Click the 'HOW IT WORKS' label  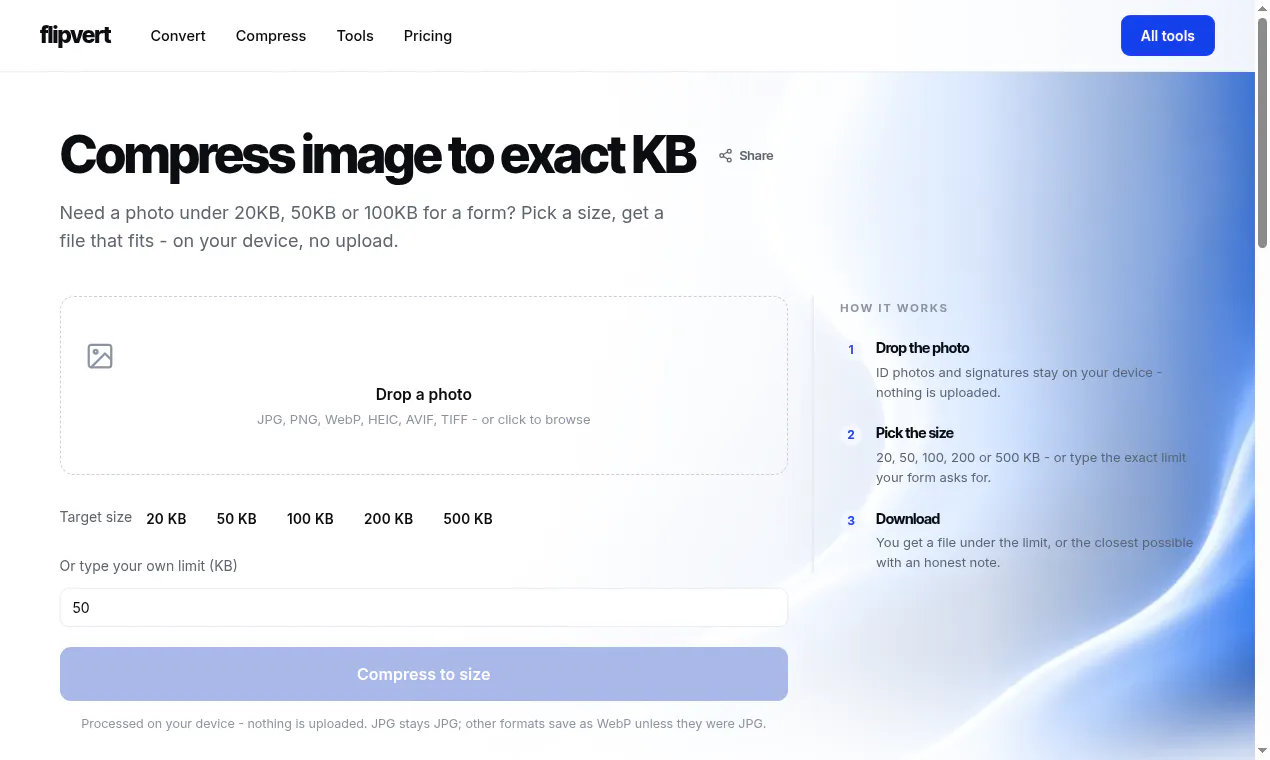tap(894, 308)
